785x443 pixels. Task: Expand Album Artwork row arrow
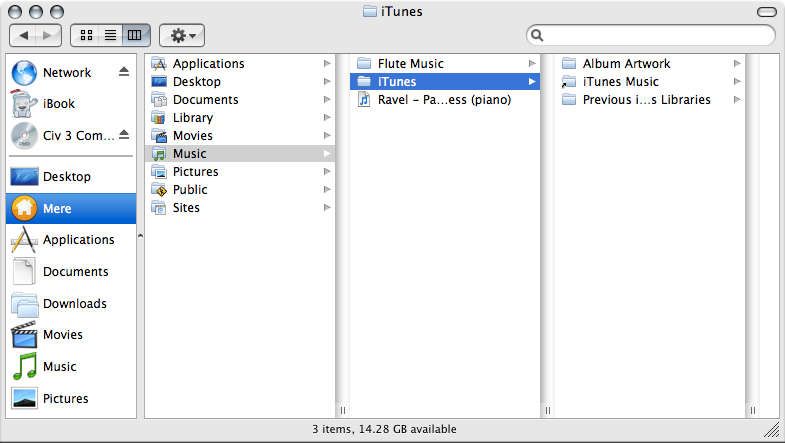[x=737, y=64]
